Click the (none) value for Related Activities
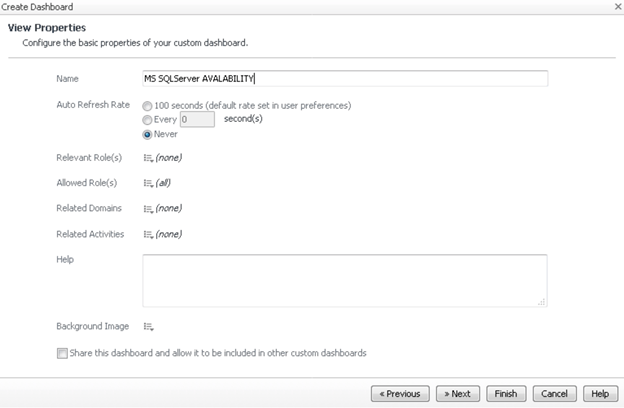The height and width of the screenshot is (408, 624). (168, 234)
